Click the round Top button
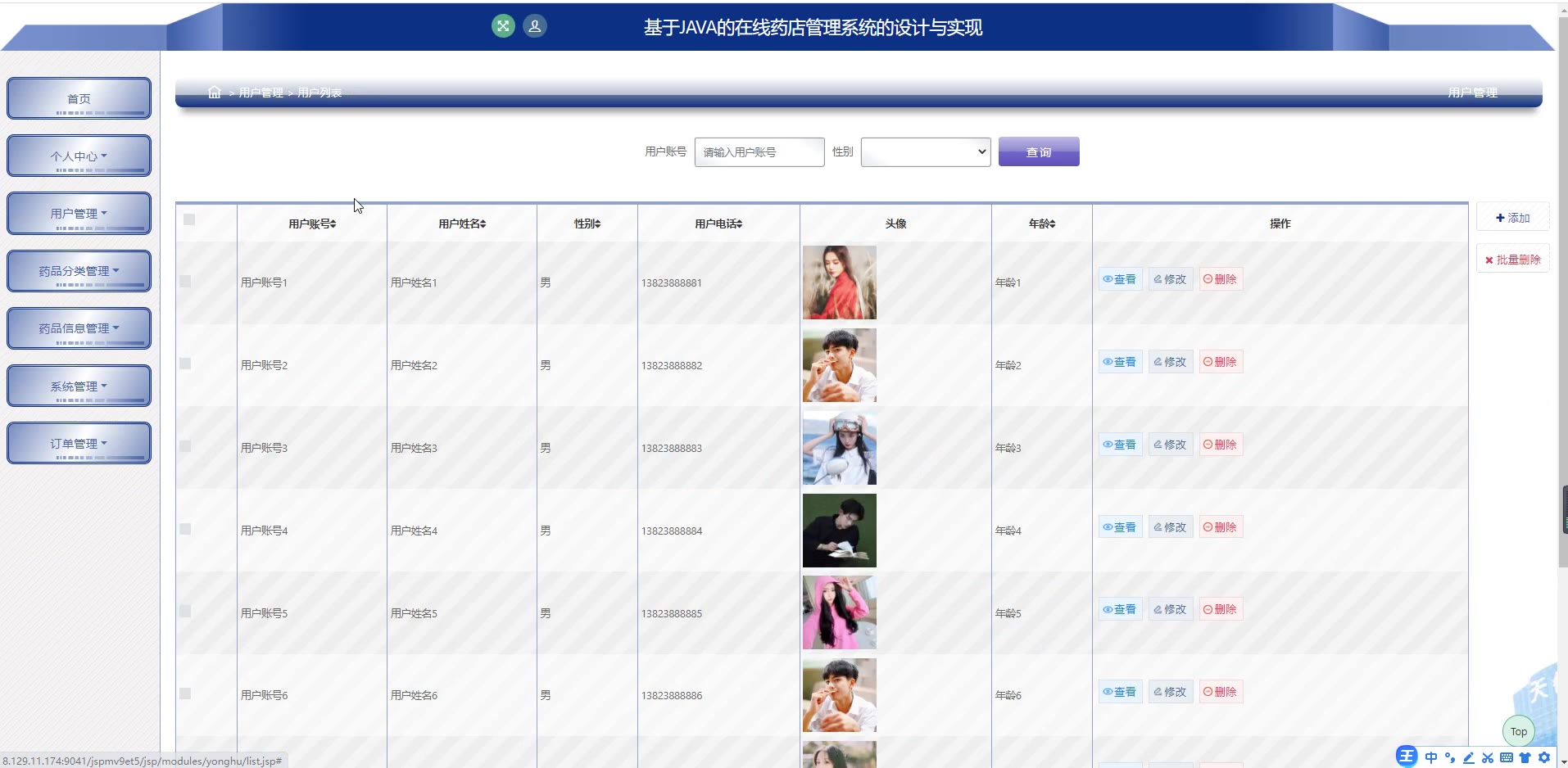The height and width of the screenshot is (768, 1568). (x=1519, y=731)
